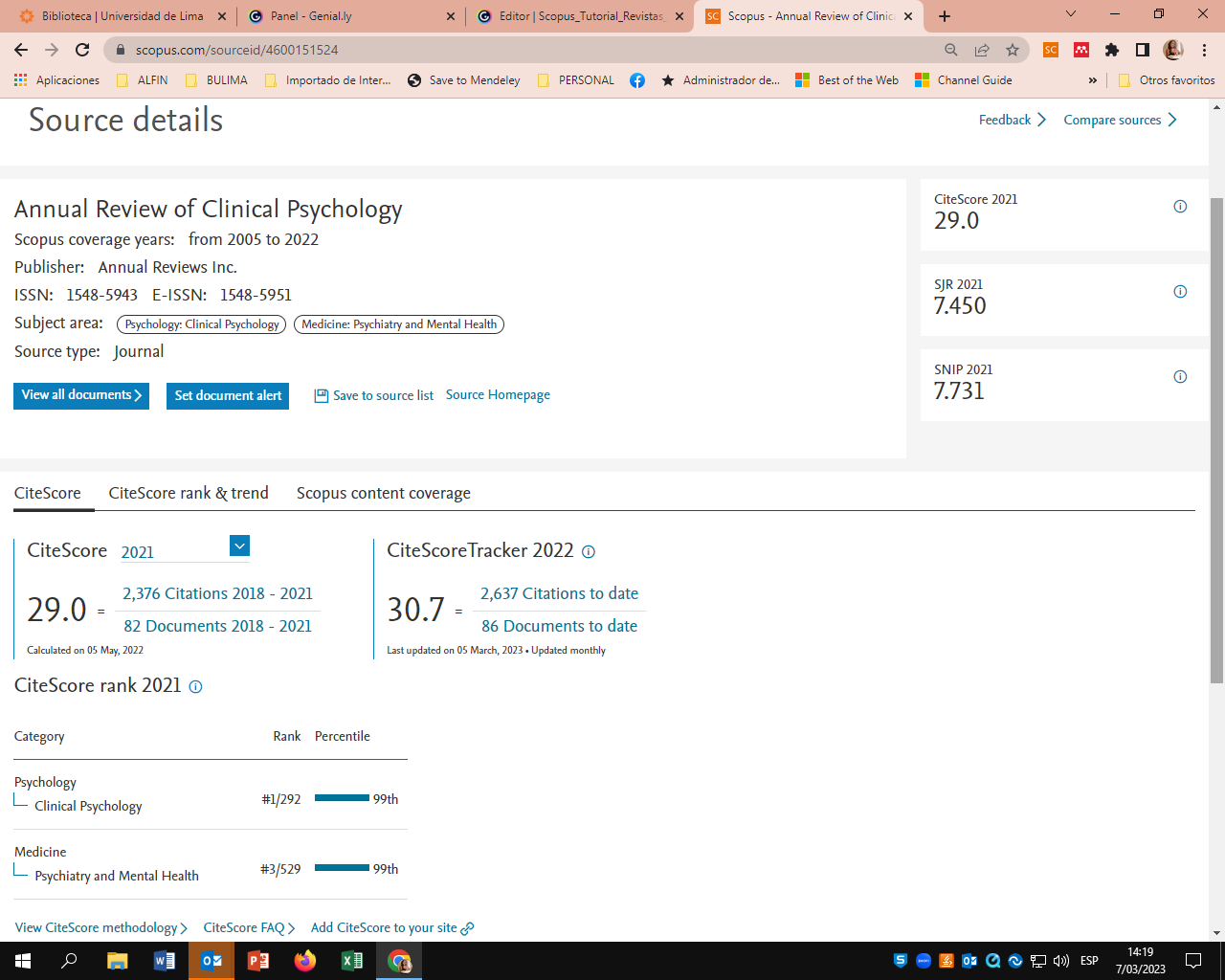Open the Chrome side panel icon
1225x980 pixels.
pos(1141,49)
